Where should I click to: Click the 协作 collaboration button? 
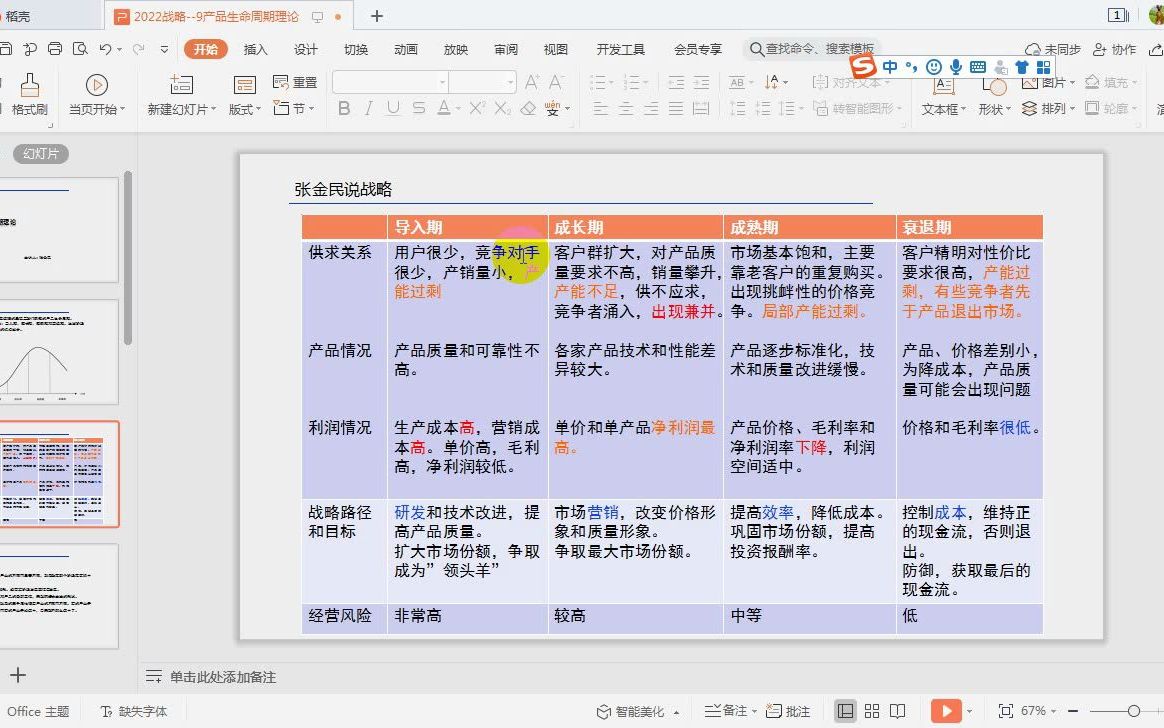pos(1119,47)
